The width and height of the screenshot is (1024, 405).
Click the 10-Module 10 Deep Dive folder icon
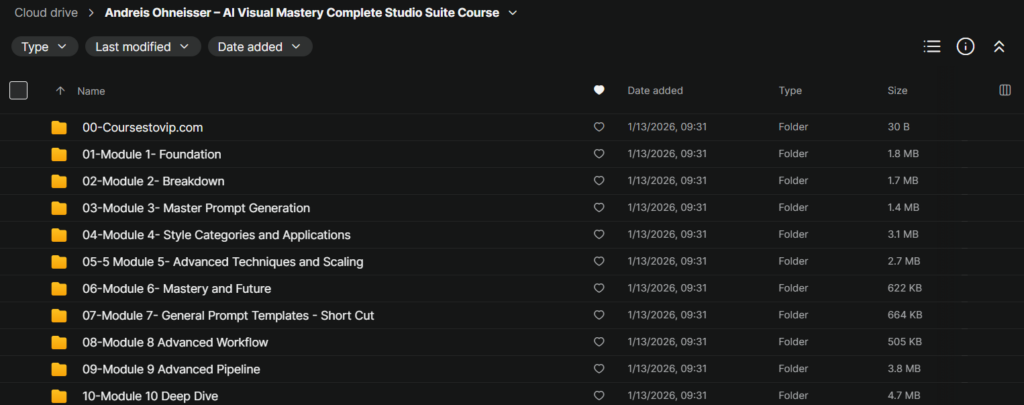tap(59, 396)
